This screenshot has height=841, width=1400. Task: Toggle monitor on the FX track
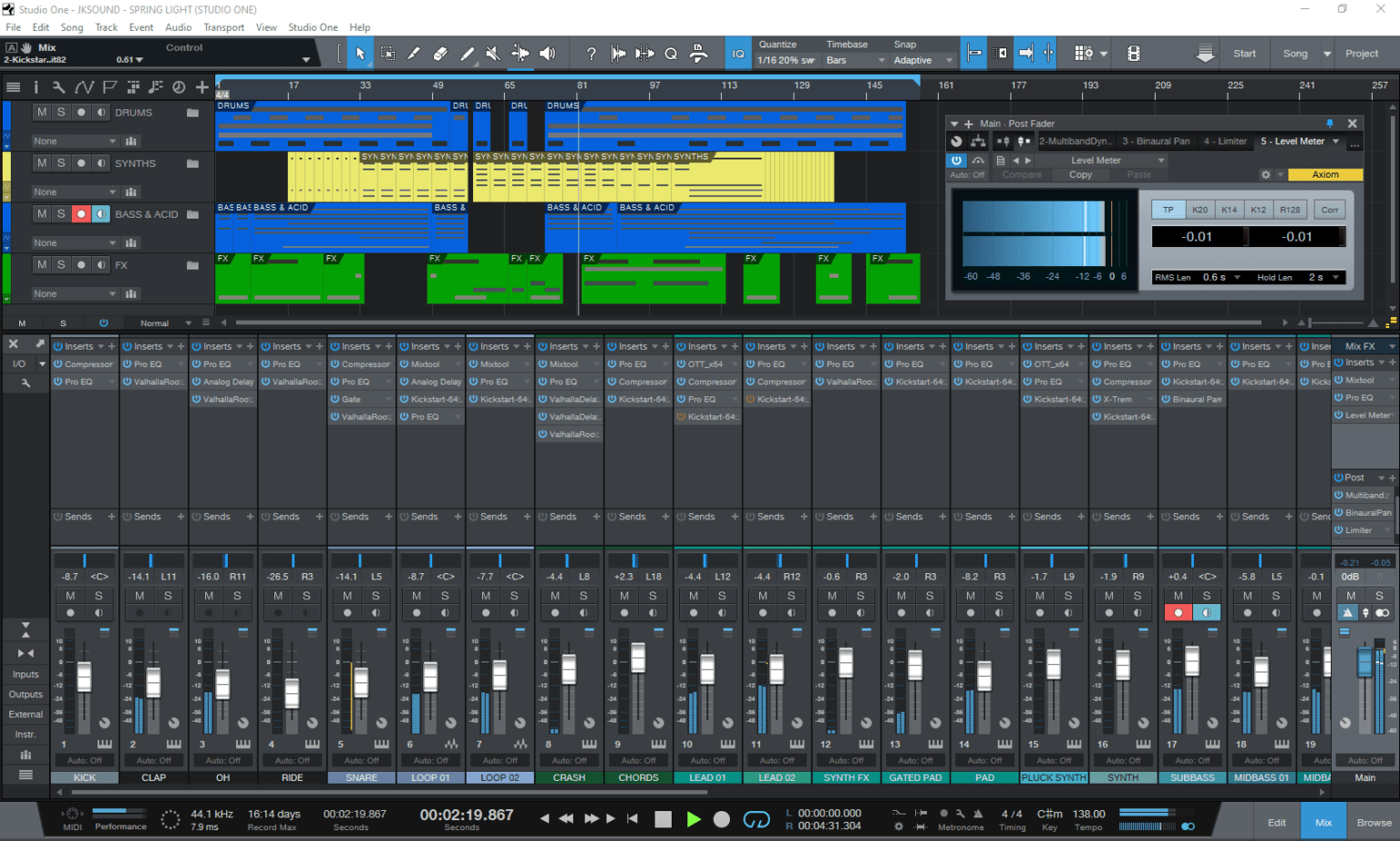click(x=101, y=265)
